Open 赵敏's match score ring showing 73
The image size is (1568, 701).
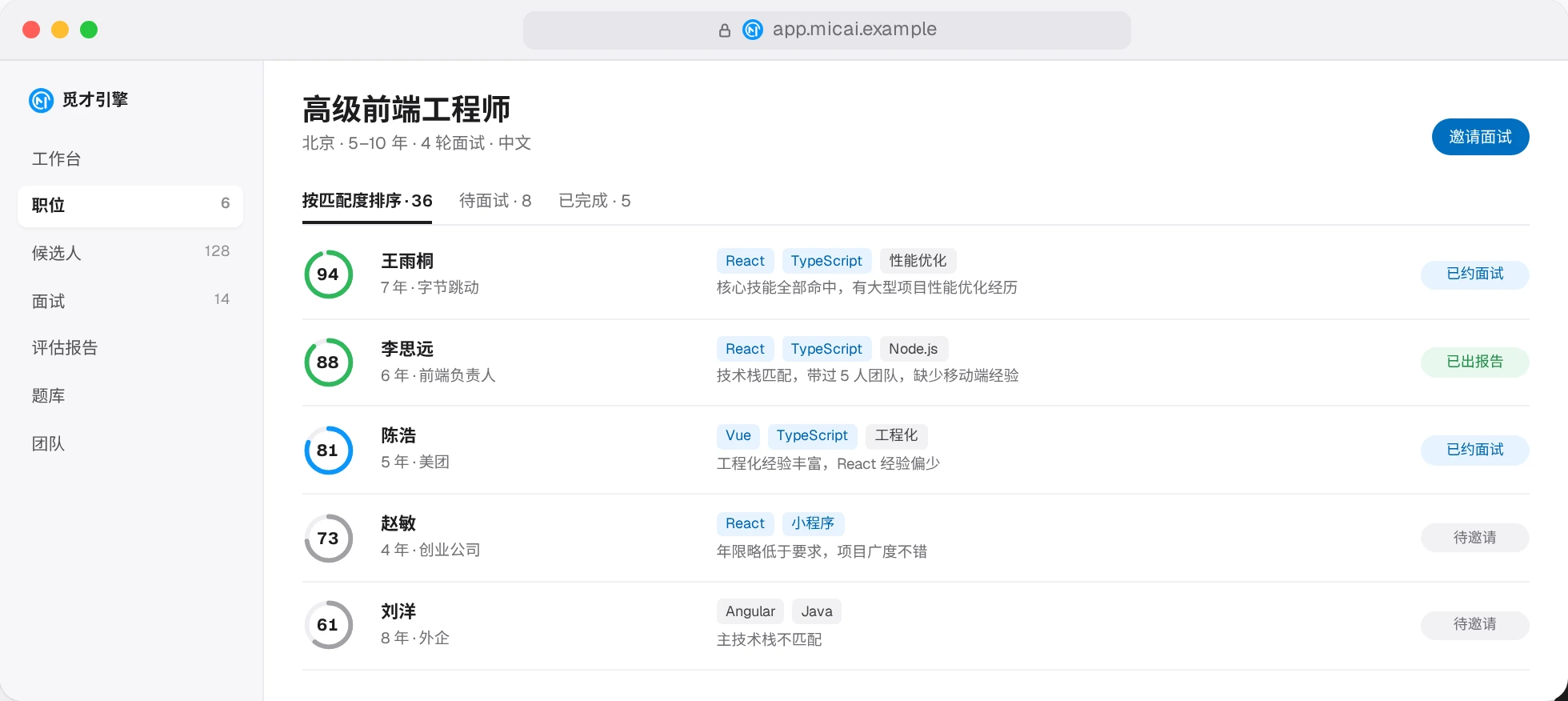tap(328, 539)
